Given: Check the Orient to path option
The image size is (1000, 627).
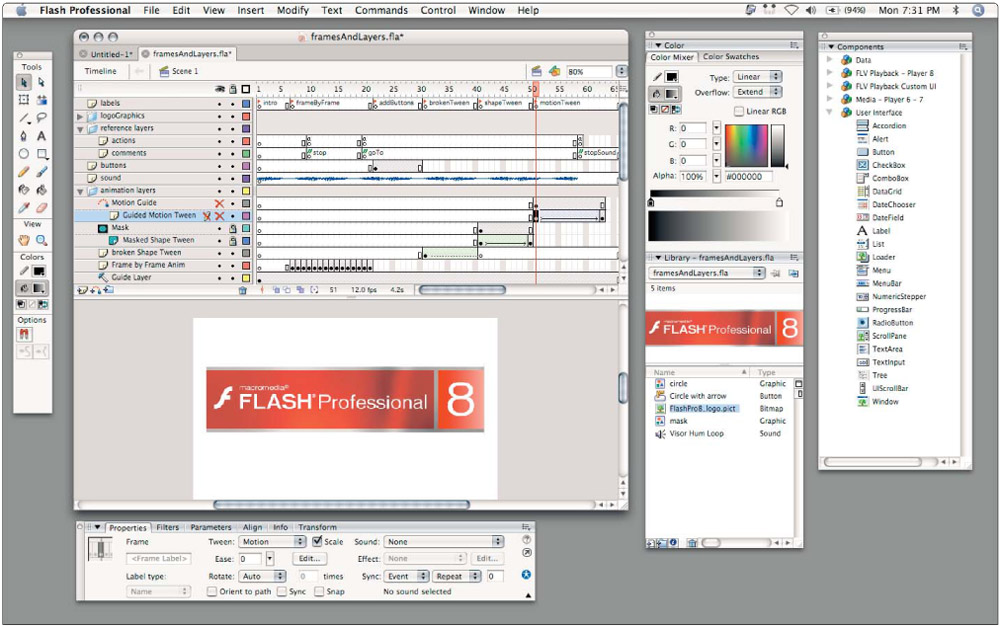Looking at the screenshot, I should click(212, 591).
